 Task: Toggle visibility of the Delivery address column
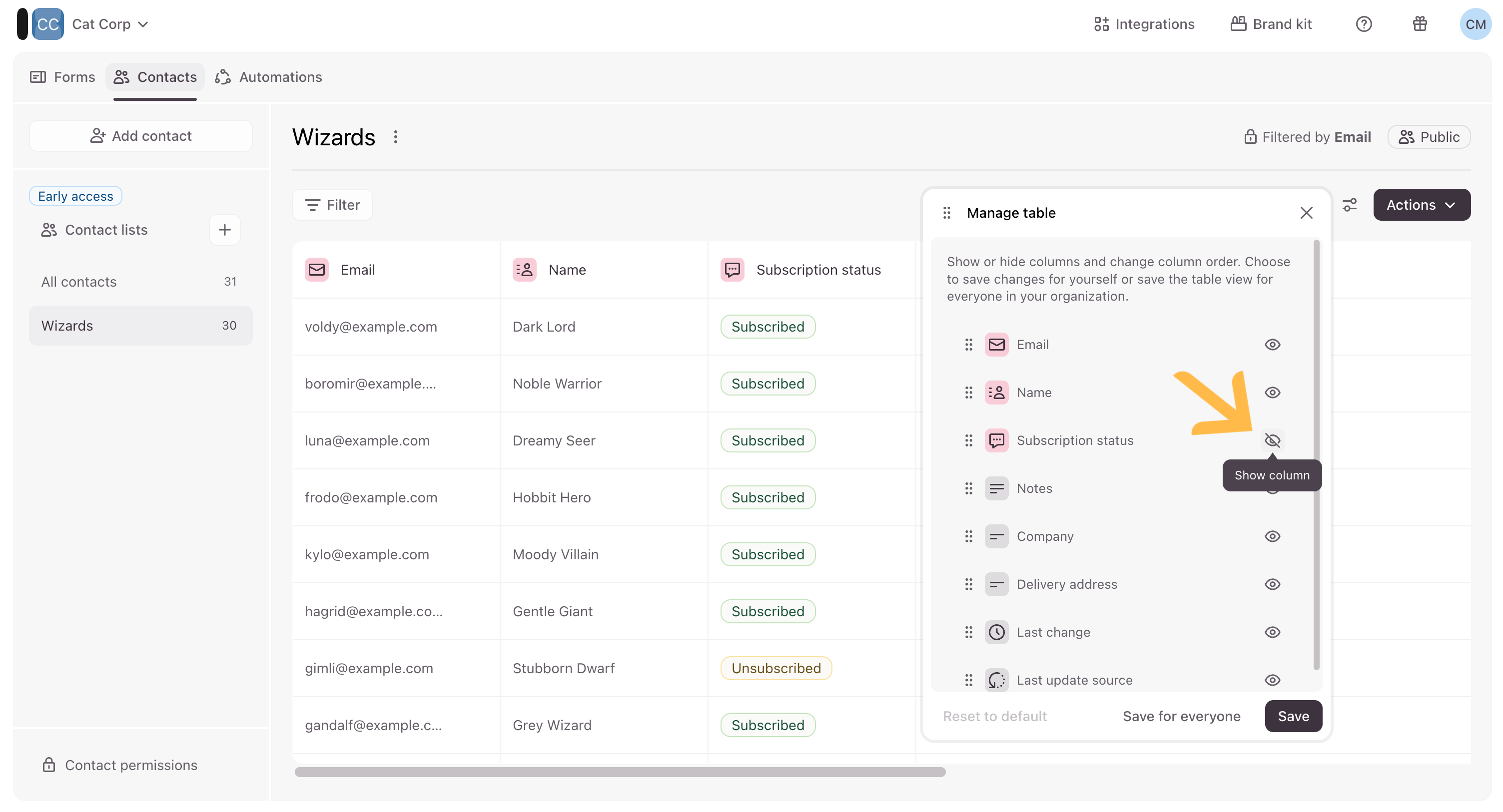coord(1272,584)
